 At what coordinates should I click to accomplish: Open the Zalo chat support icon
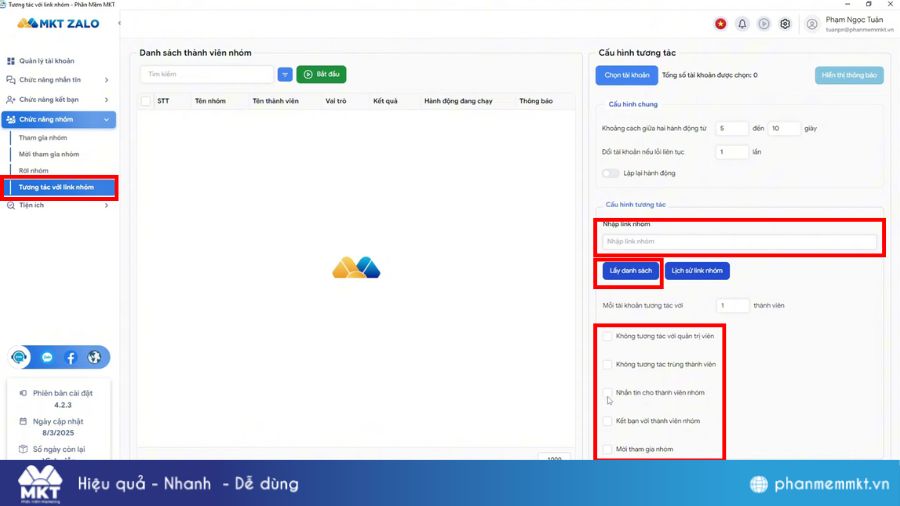tap(47, 357)
